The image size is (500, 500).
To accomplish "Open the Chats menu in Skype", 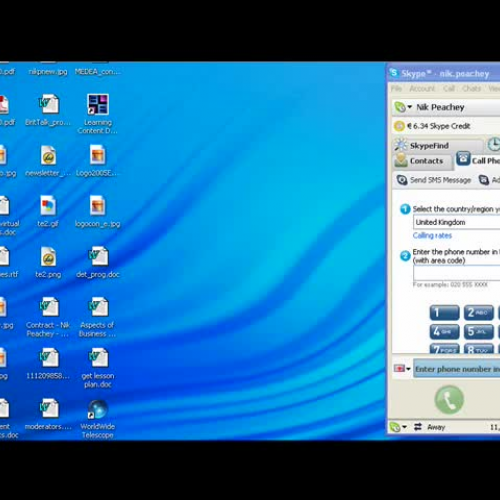I will coord(471,88).
